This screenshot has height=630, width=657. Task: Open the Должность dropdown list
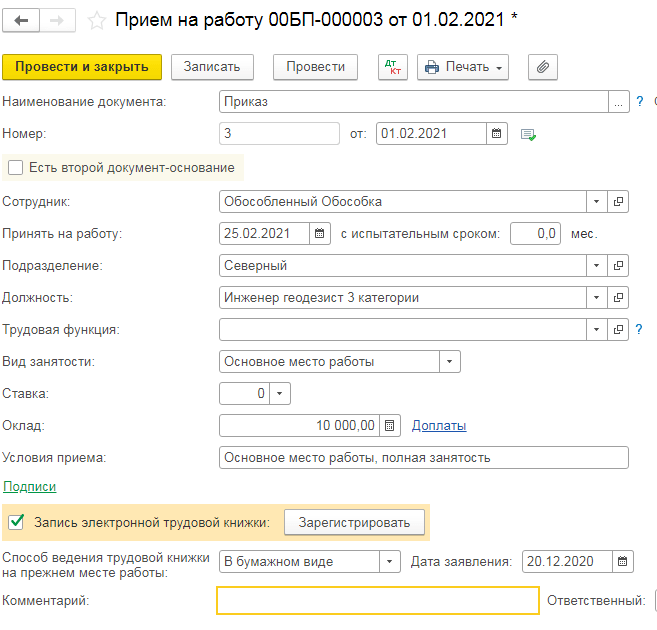[x=597, y=298]
